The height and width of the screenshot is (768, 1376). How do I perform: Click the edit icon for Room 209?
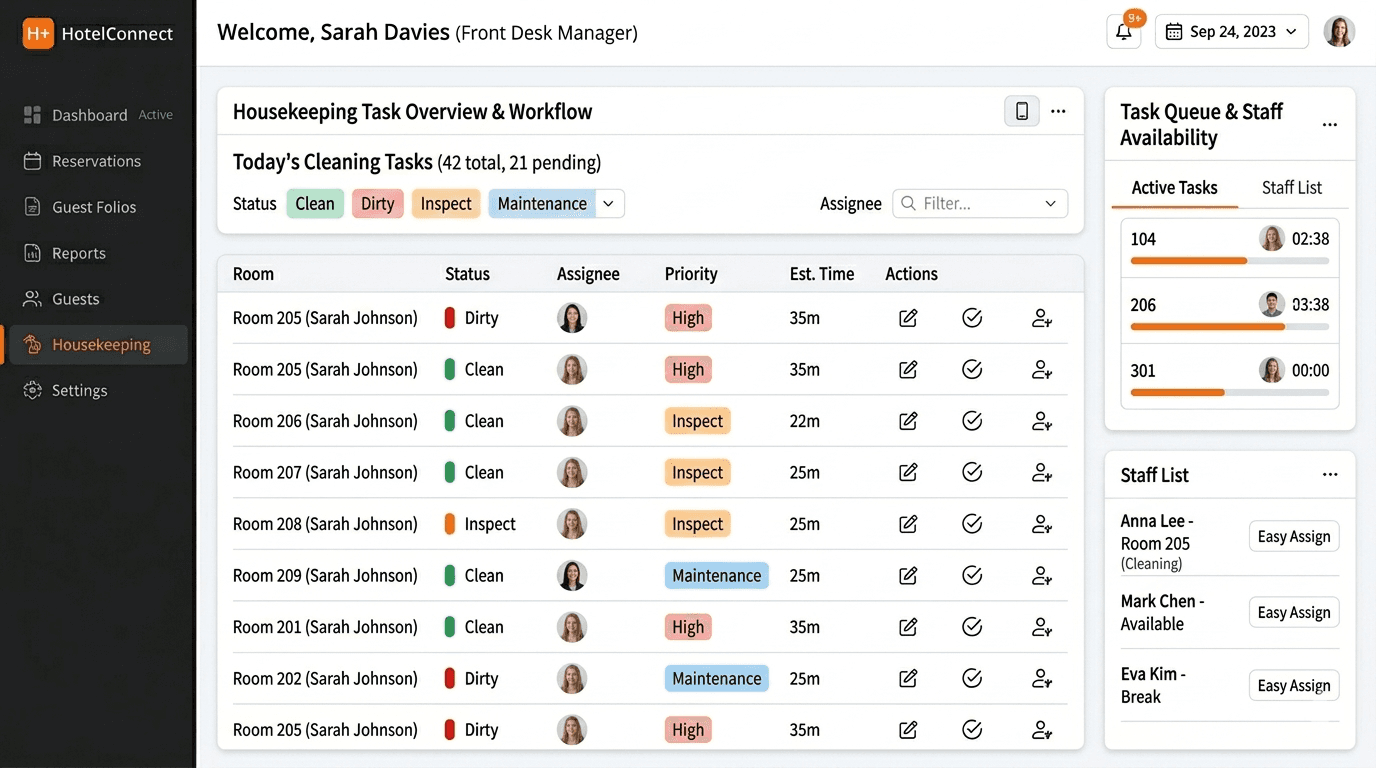click(x=908, y=576)
